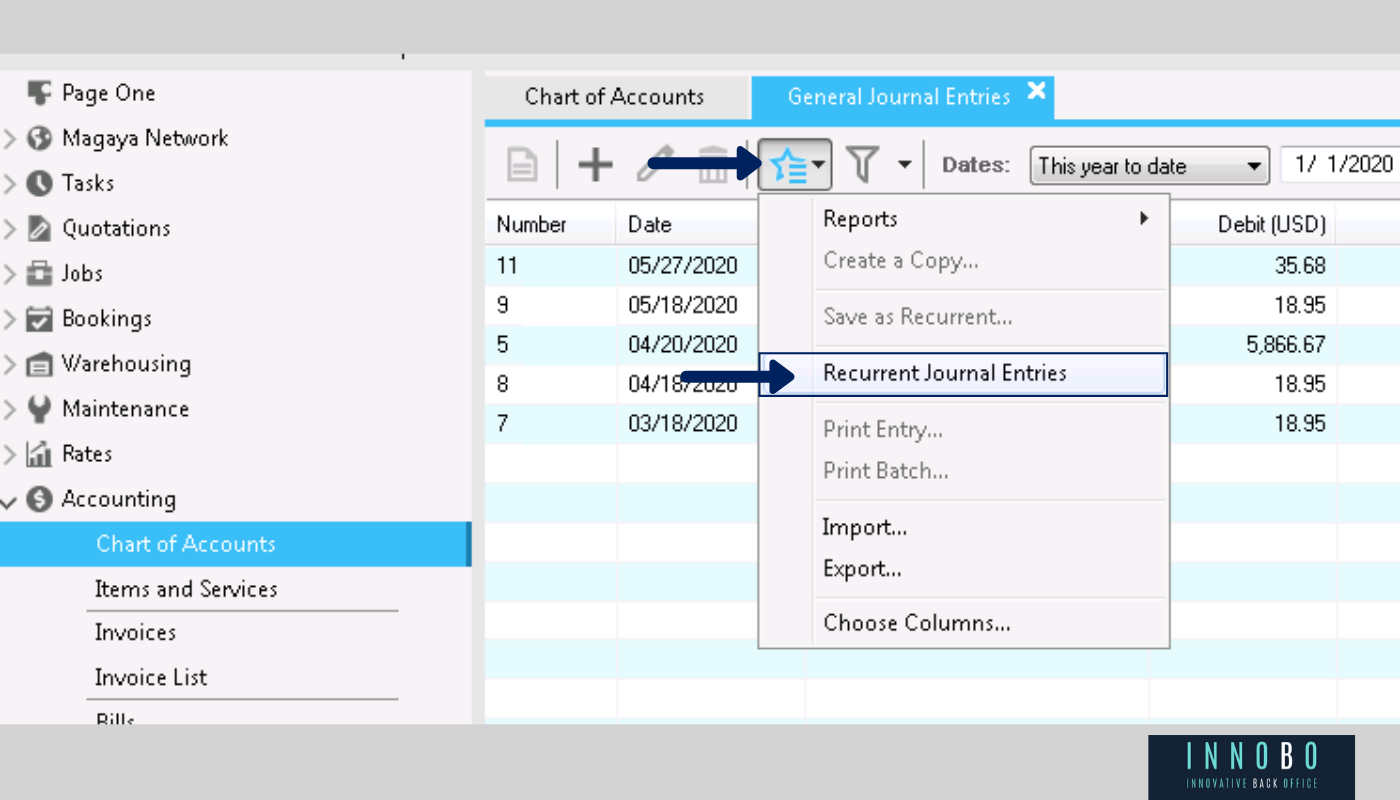Click the Page One label in sidebar
Viewport: 1400px width, 800px height.
[108, 93]
